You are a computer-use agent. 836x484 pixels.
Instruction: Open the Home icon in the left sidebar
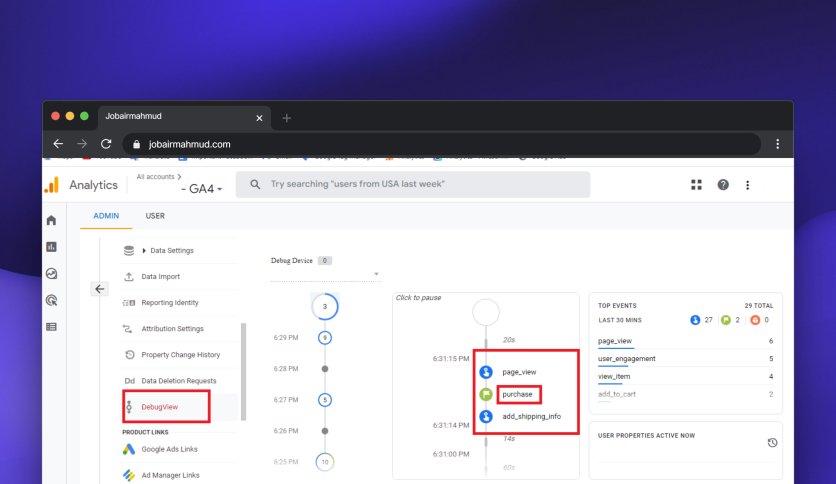point(51,220)
